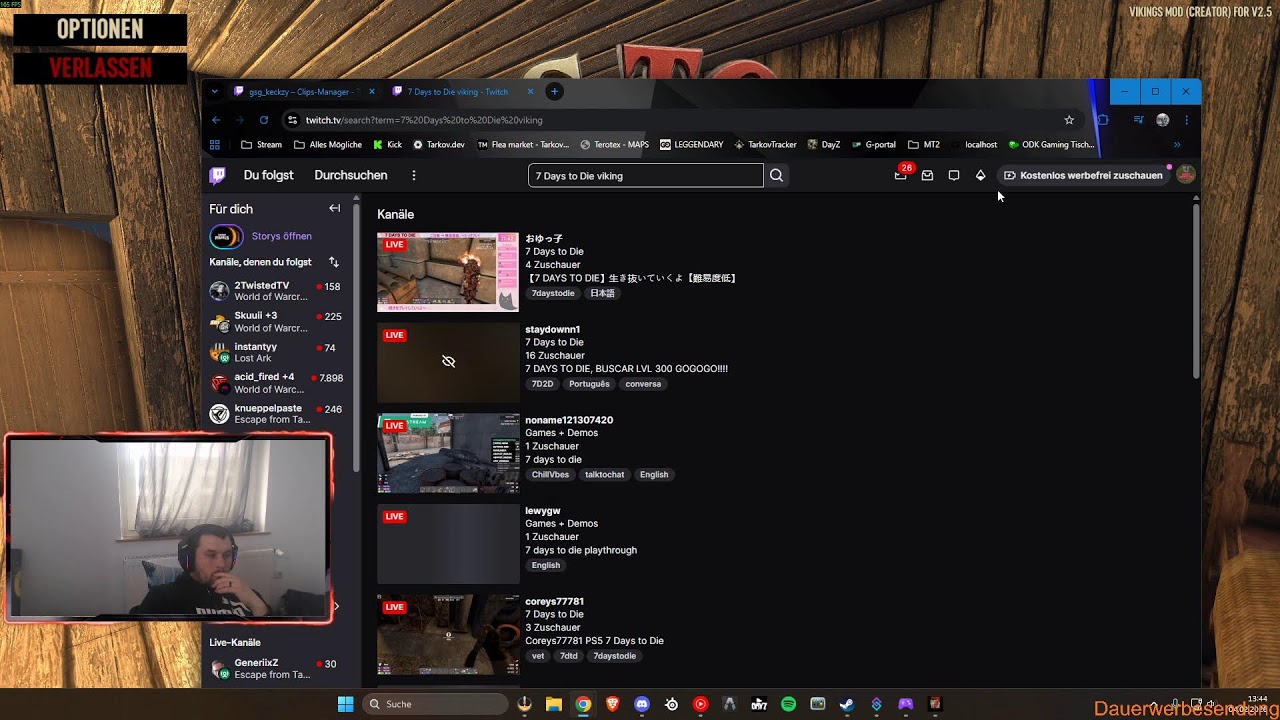Select the 7 Days to Die viking tab
1280x720 pixels.
(457, 92)
